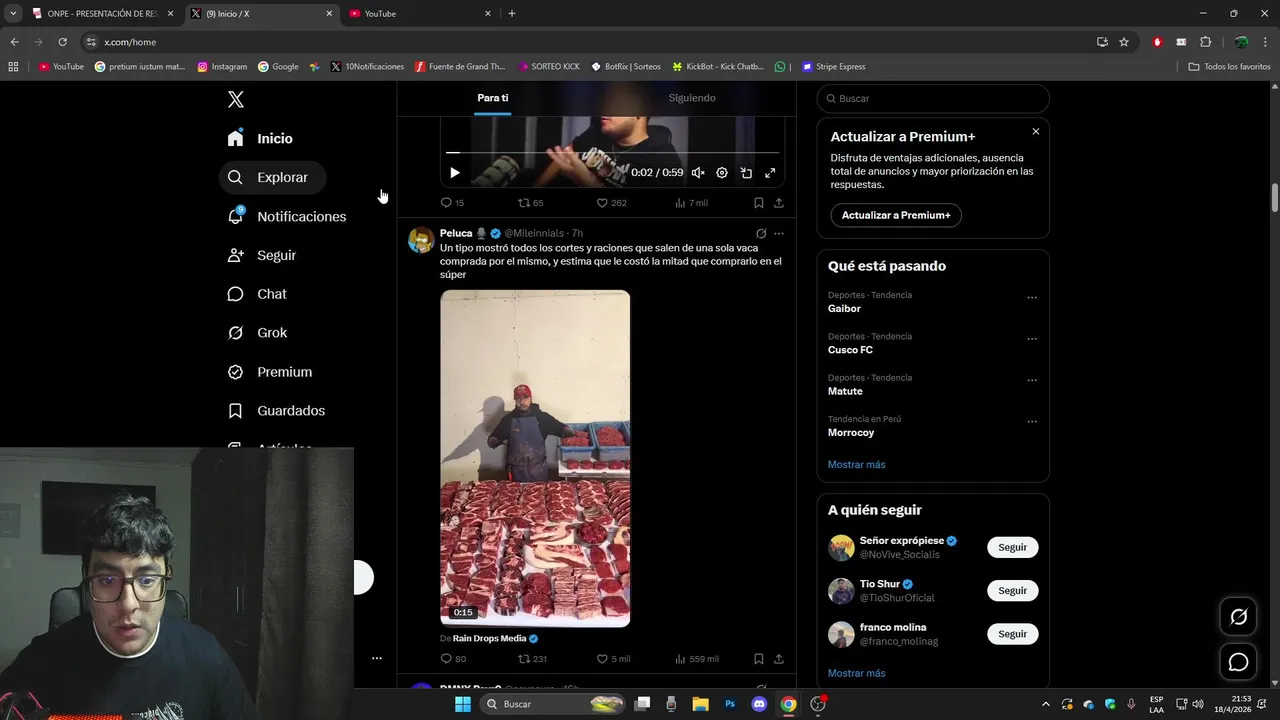The image size is (1280, 720).
Task: Expand top video to fullscreen
Action: (770, 172)
